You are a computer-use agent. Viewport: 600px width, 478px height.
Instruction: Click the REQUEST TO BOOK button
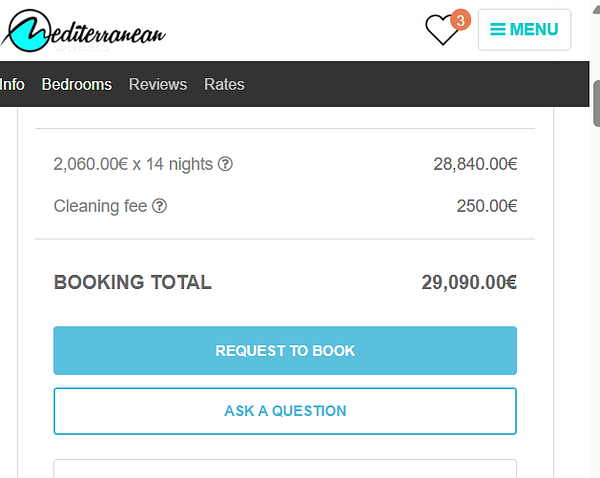click(285, 351)
